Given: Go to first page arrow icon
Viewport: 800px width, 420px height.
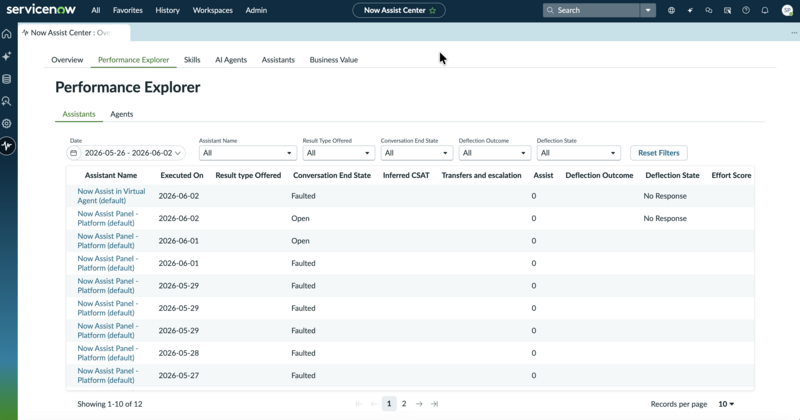Looking at the screenshot, I should tap(359, 404).
